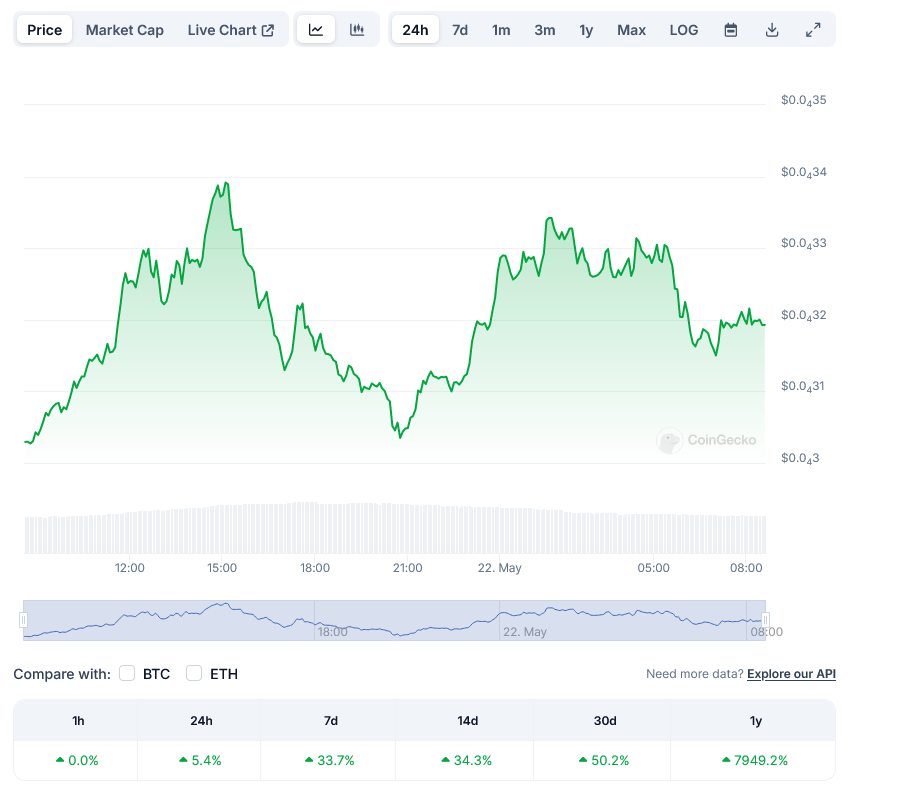Click the 24h time range button
The height and width of the screenshot is (790, 899).
pos(415,30)
